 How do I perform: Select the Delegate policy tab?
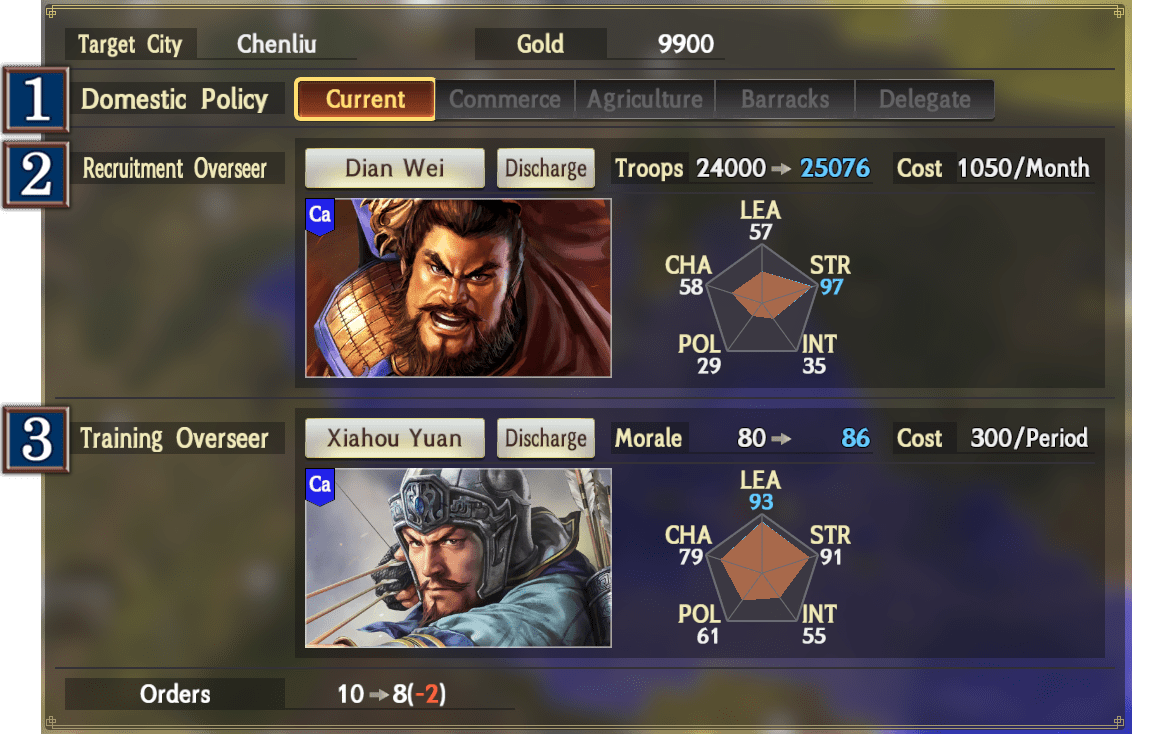tap(925, 99)
